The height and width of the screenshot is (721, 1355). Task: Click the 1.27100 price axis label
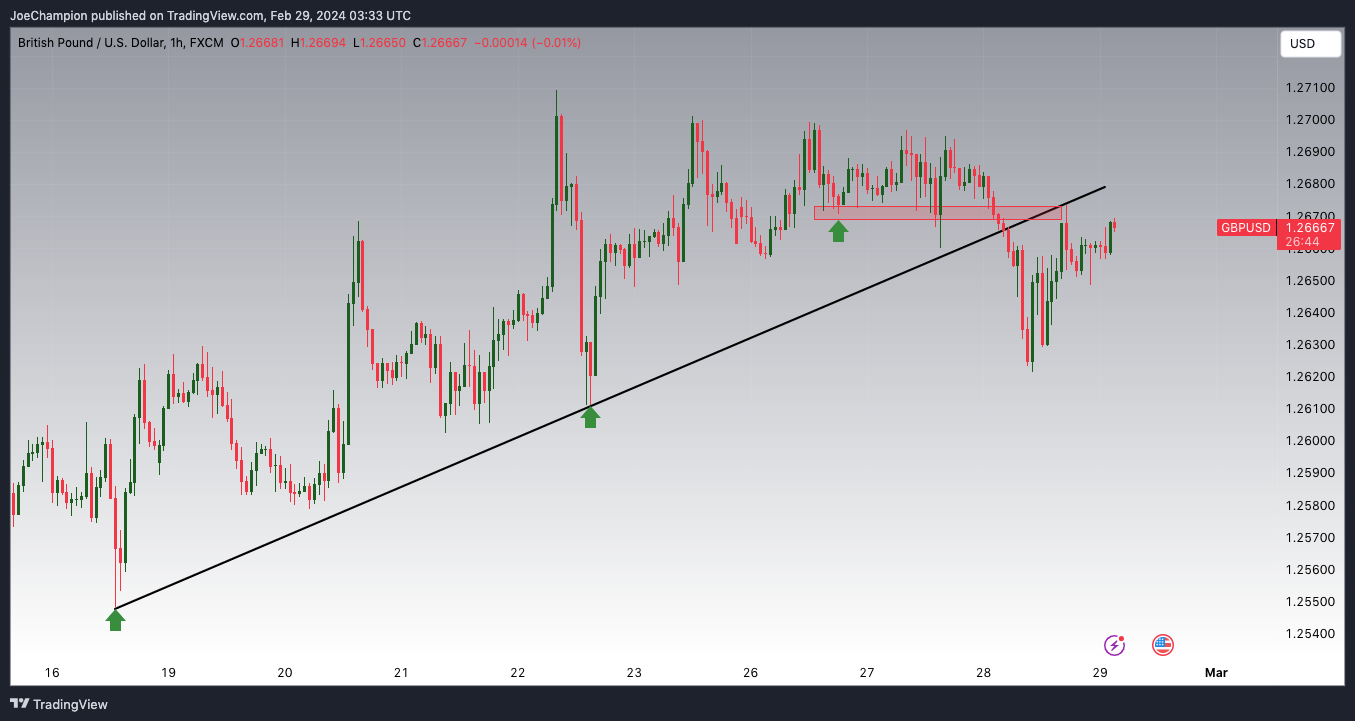(x=1309, y=88)
